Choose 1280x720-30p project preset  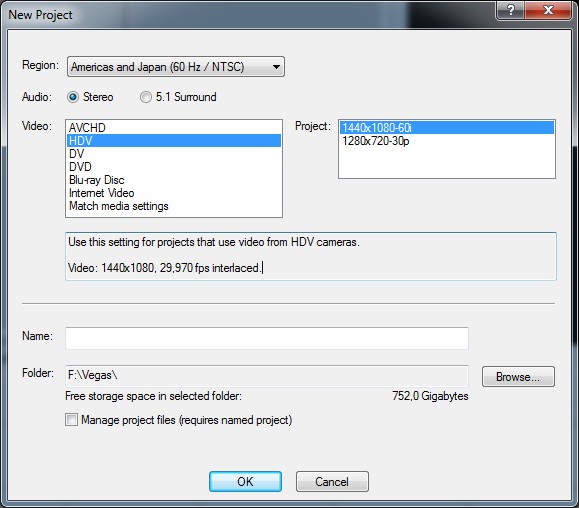(x=447, y=141)
